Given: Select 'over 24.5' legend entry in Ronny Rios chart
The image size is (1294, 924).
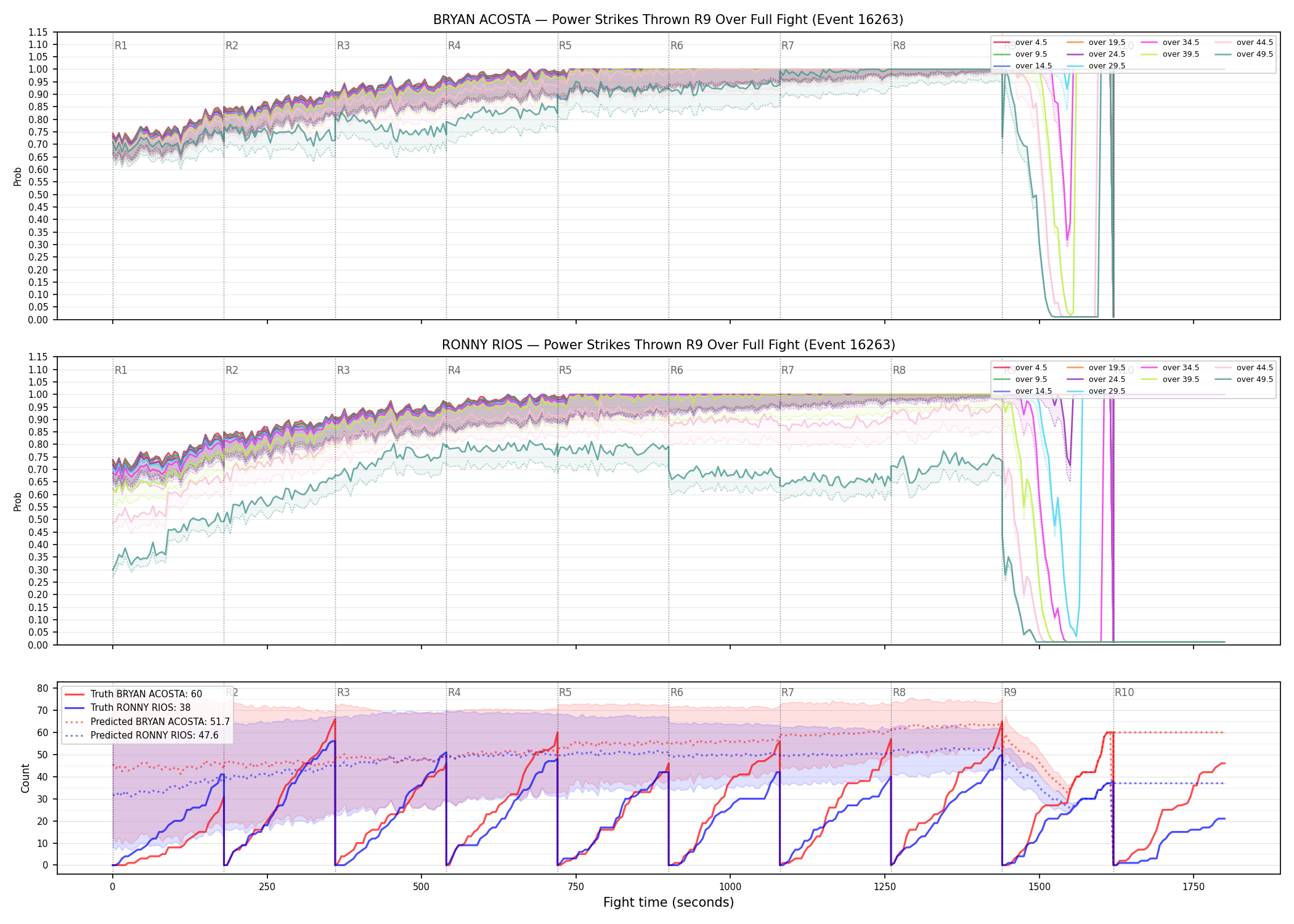Looking at the screenshot, I should pos(1096,379).
